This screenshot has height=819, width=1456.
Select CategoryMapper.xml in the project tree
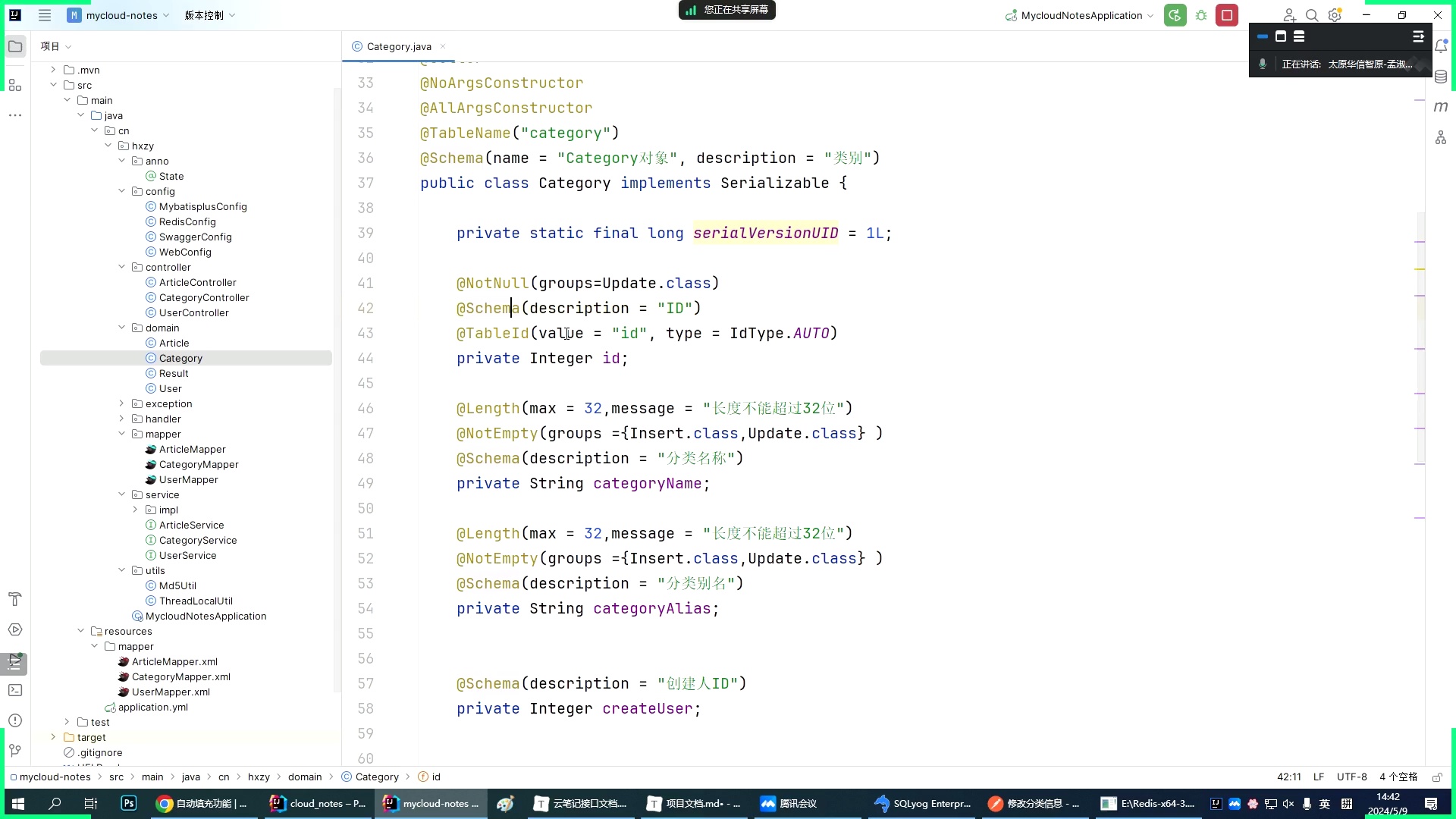pos(181,676)
